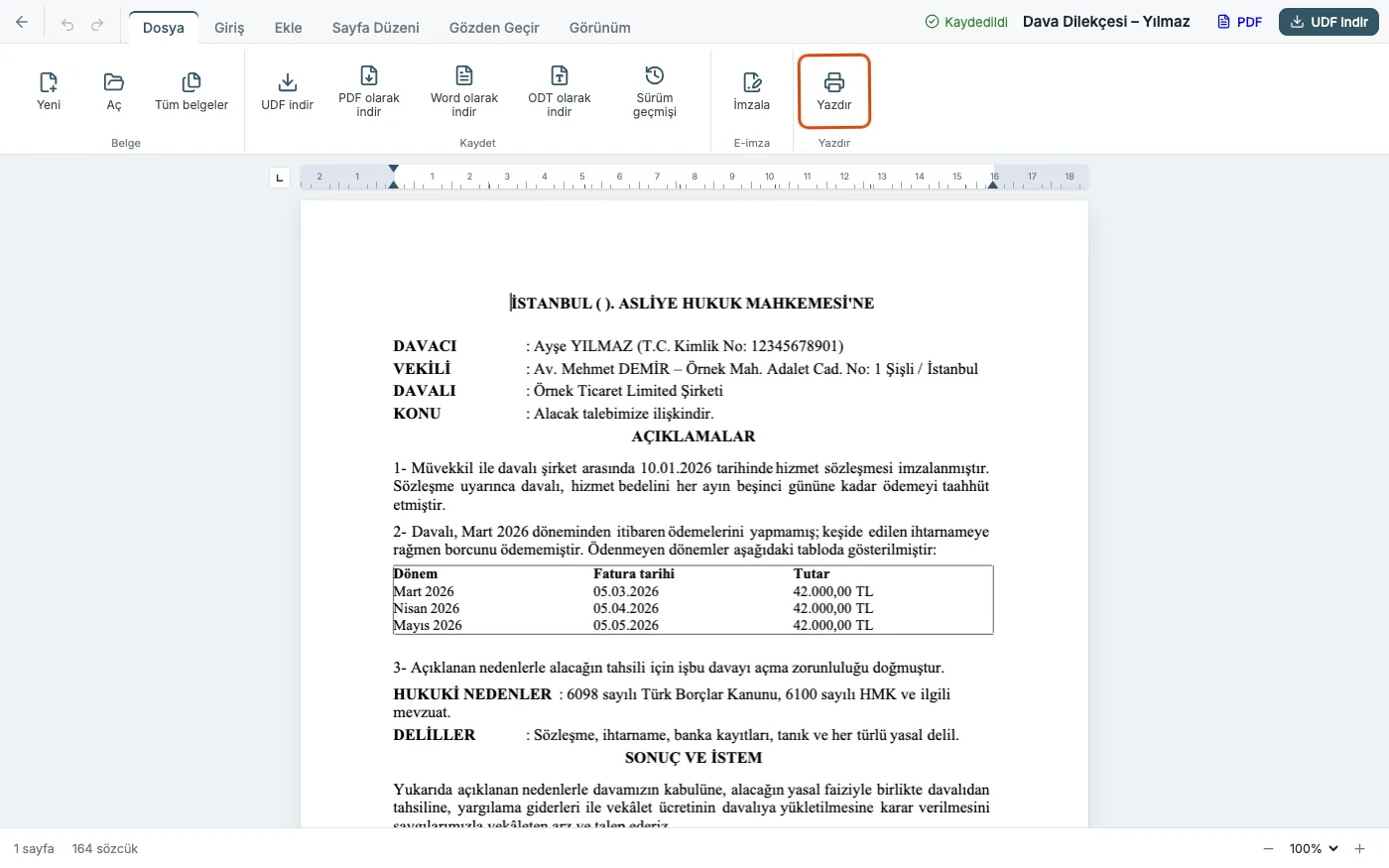Select ODT olarak indir

(x=560, y=91)
